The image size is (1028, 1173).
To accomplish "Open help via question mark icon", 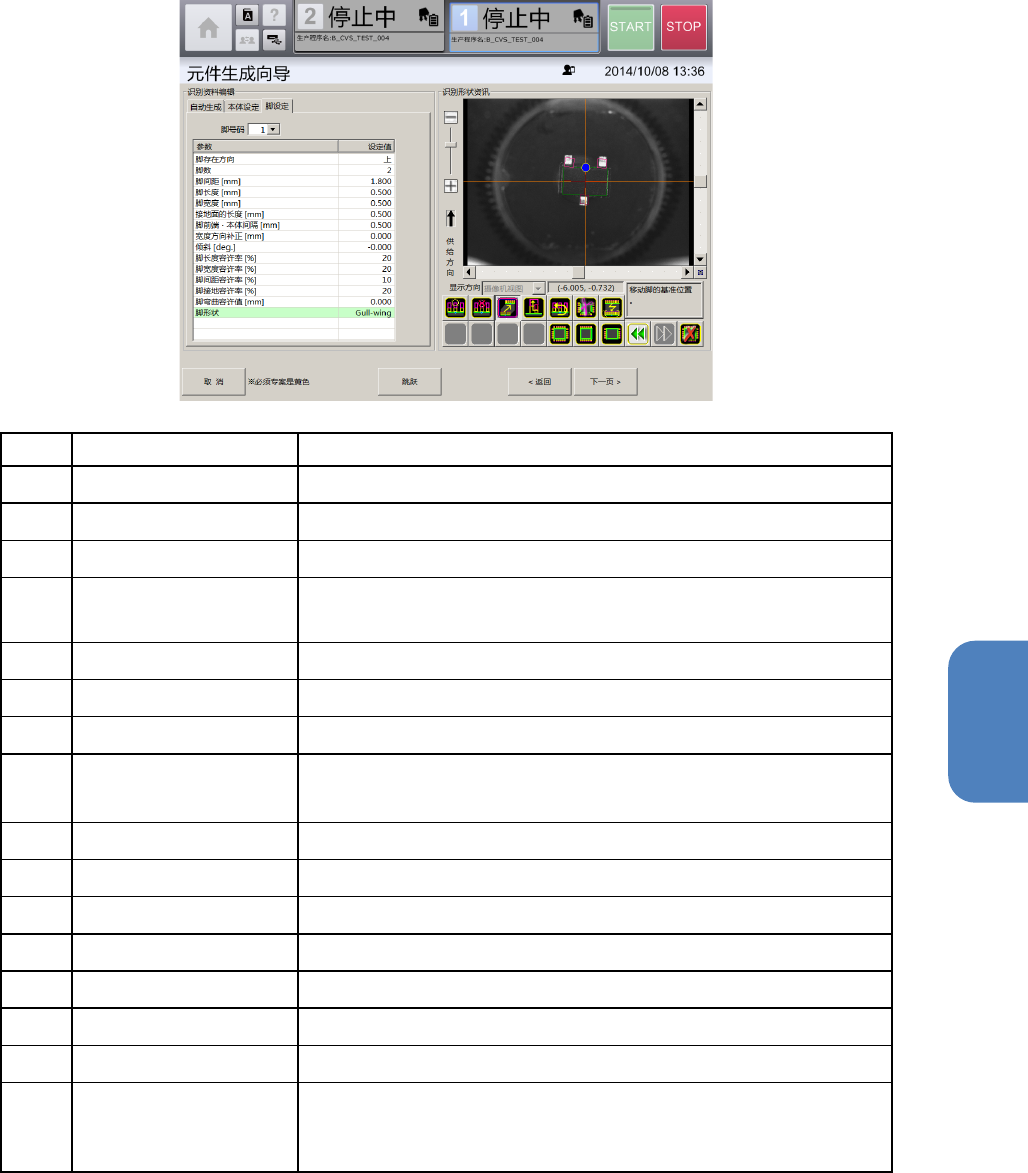I will [275, 15].
